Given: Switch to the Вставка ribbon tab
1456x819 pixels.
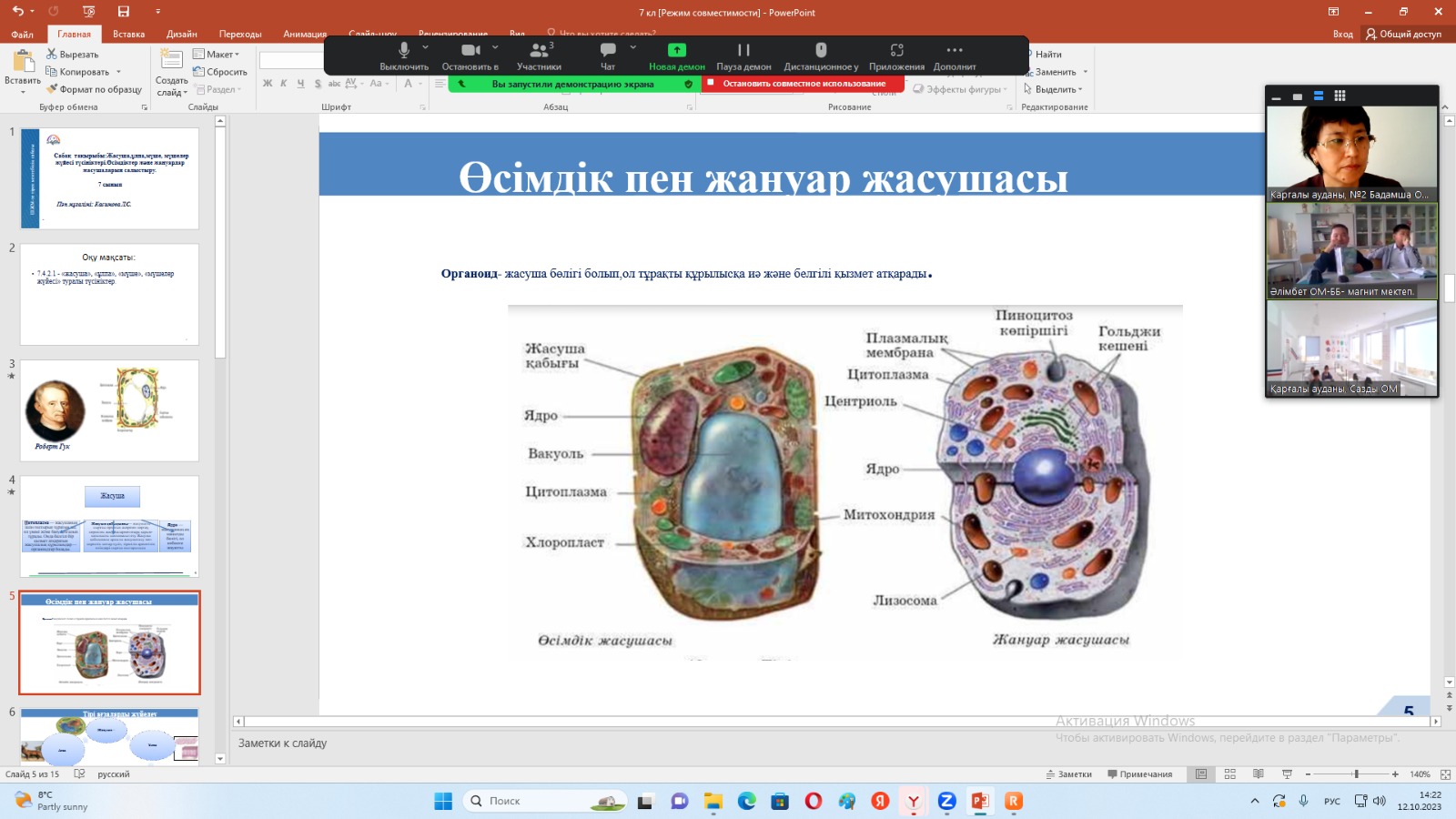Looking at the screenshot, I should [128, 34].
